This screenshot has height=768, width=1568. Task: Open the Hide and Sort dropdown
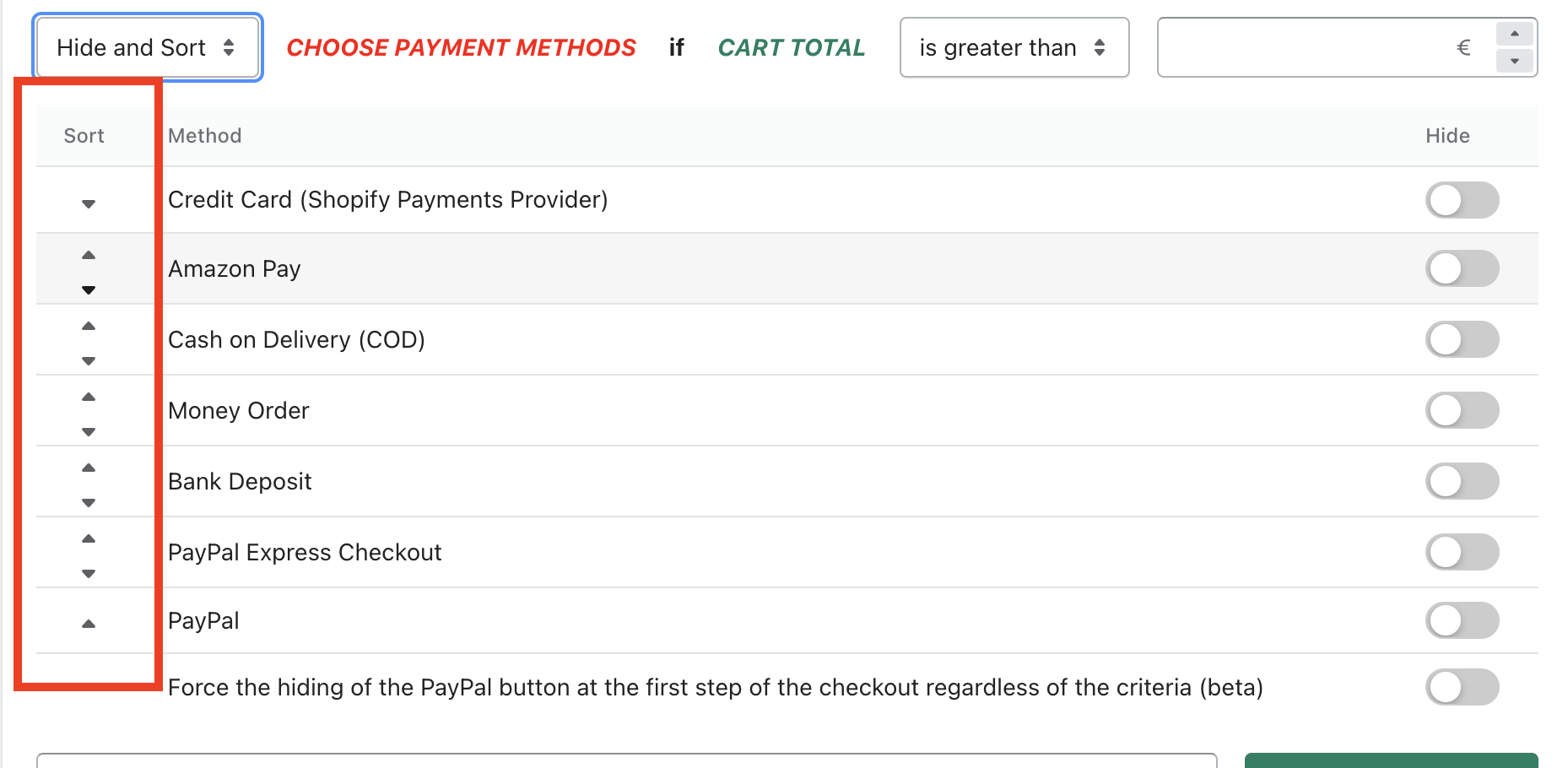pyautogui.click(x=148, y=47)
